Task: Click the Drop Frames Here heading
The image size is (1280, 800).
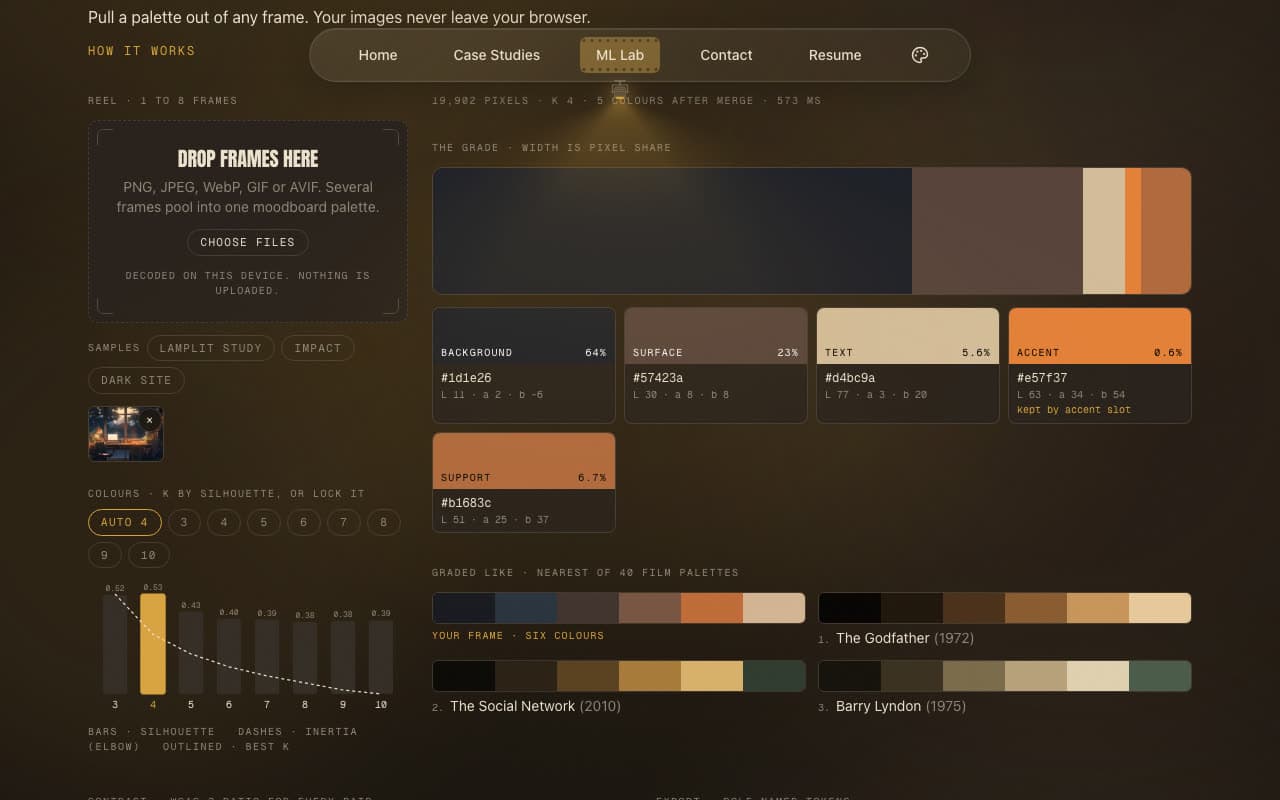Action: pyautogui.click(x=248, y=159)
